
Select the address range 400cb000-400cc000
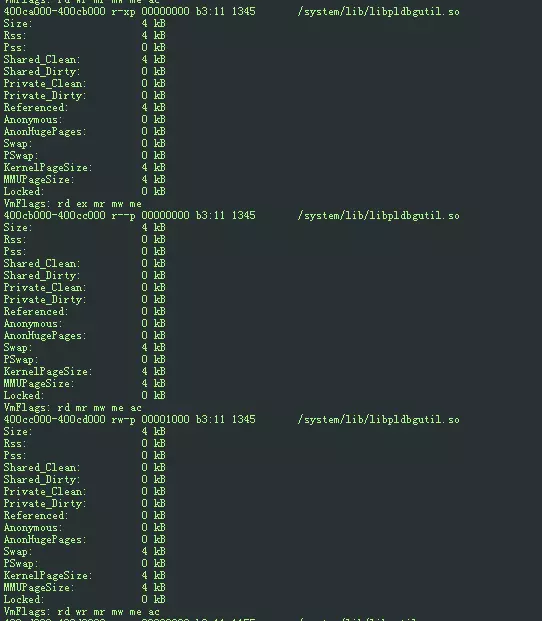(x=55, y=215)
